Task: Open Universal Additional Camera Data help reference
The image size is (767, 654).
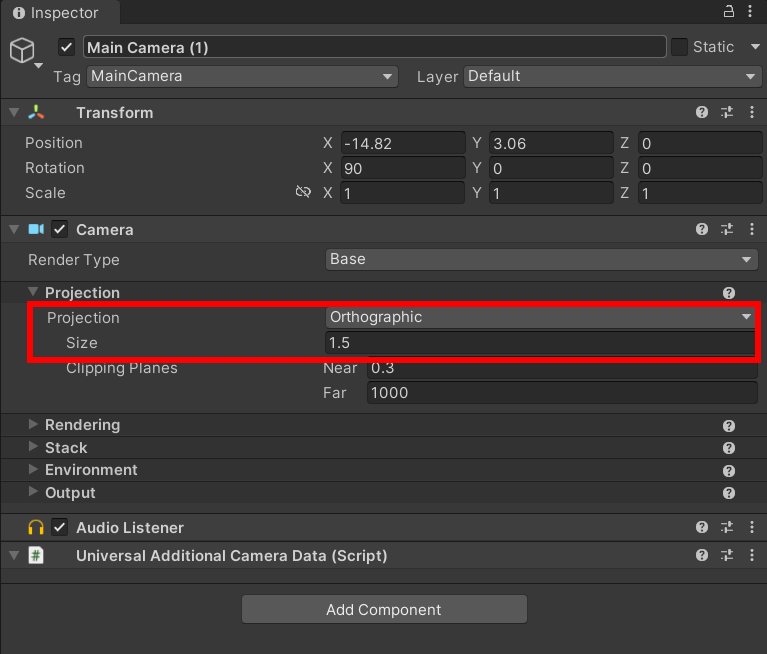Action: [x=702, y=555]
